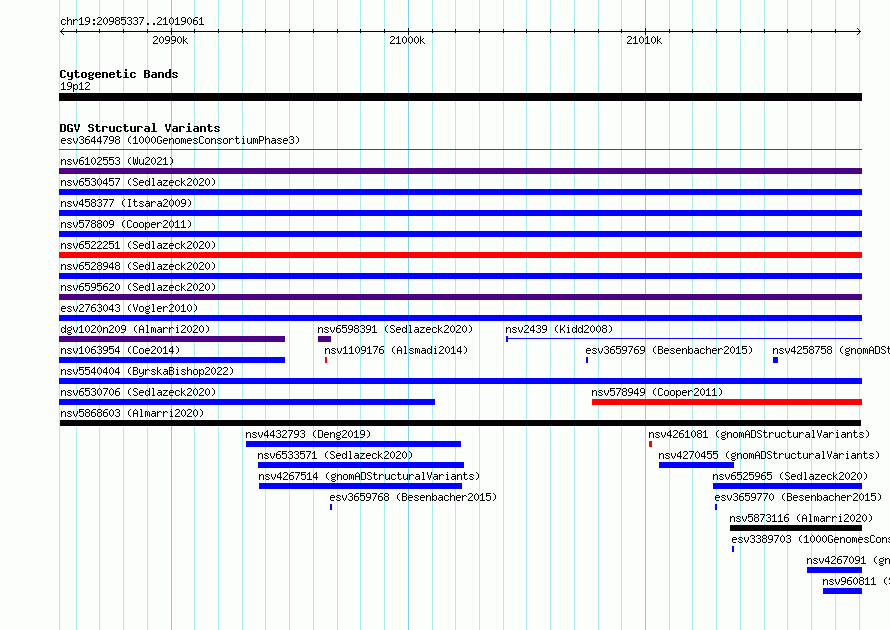
Task: Select nsv4267091 blue bar
Action: [x=834, y=570]
